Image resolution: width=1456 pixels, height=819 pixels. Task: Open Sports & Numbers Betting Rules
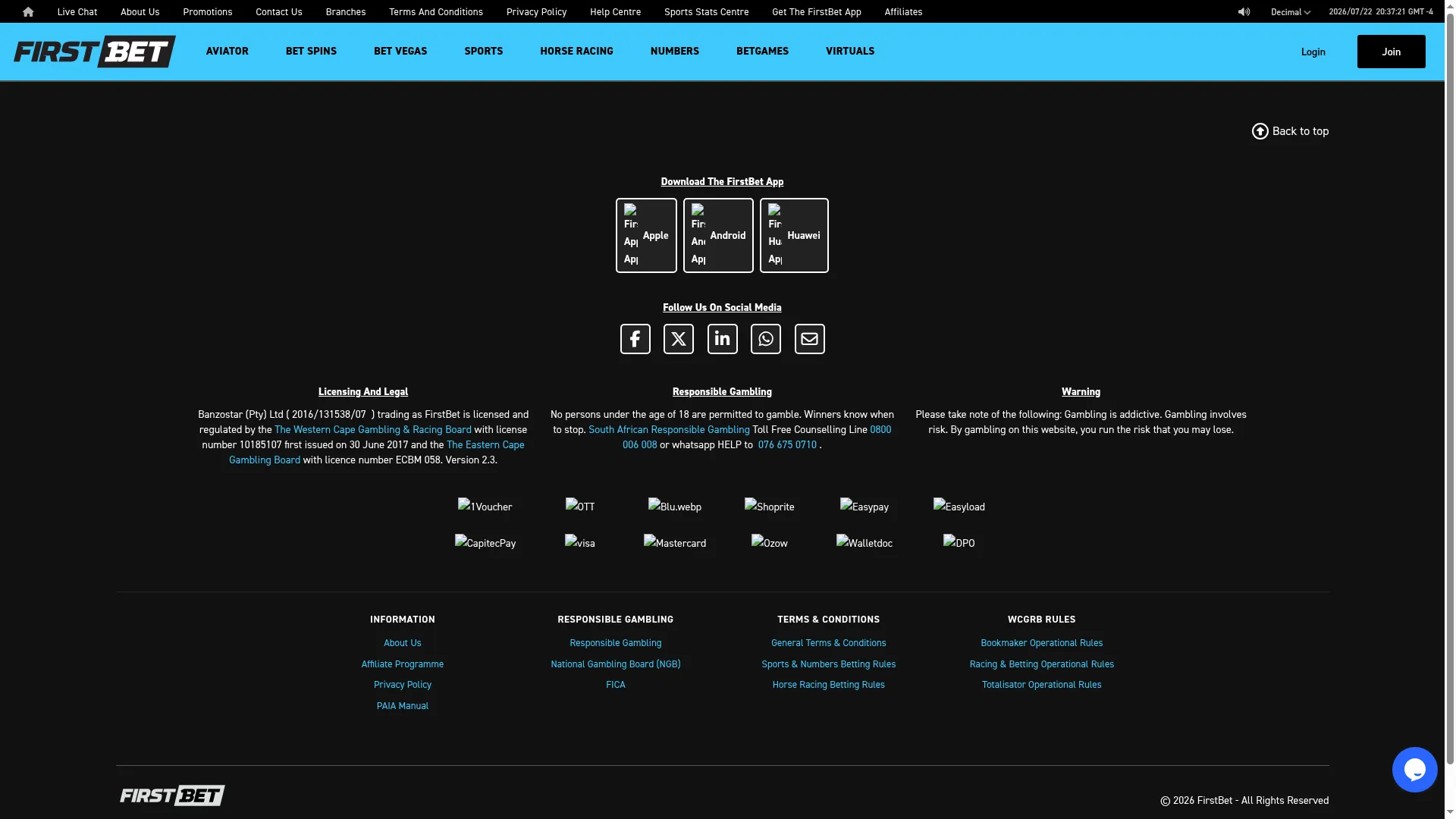(x=829, y=664)
